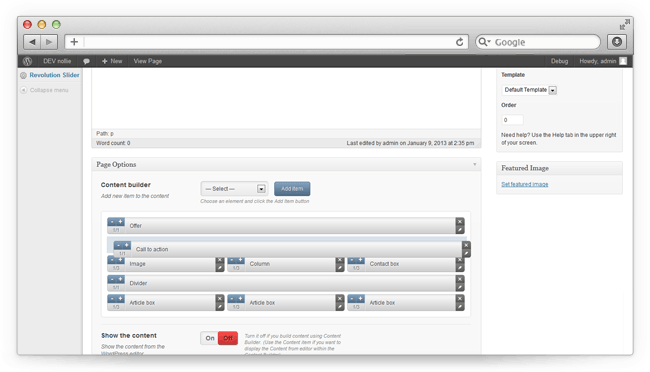Edit the Contact box item

pos(460,268)
